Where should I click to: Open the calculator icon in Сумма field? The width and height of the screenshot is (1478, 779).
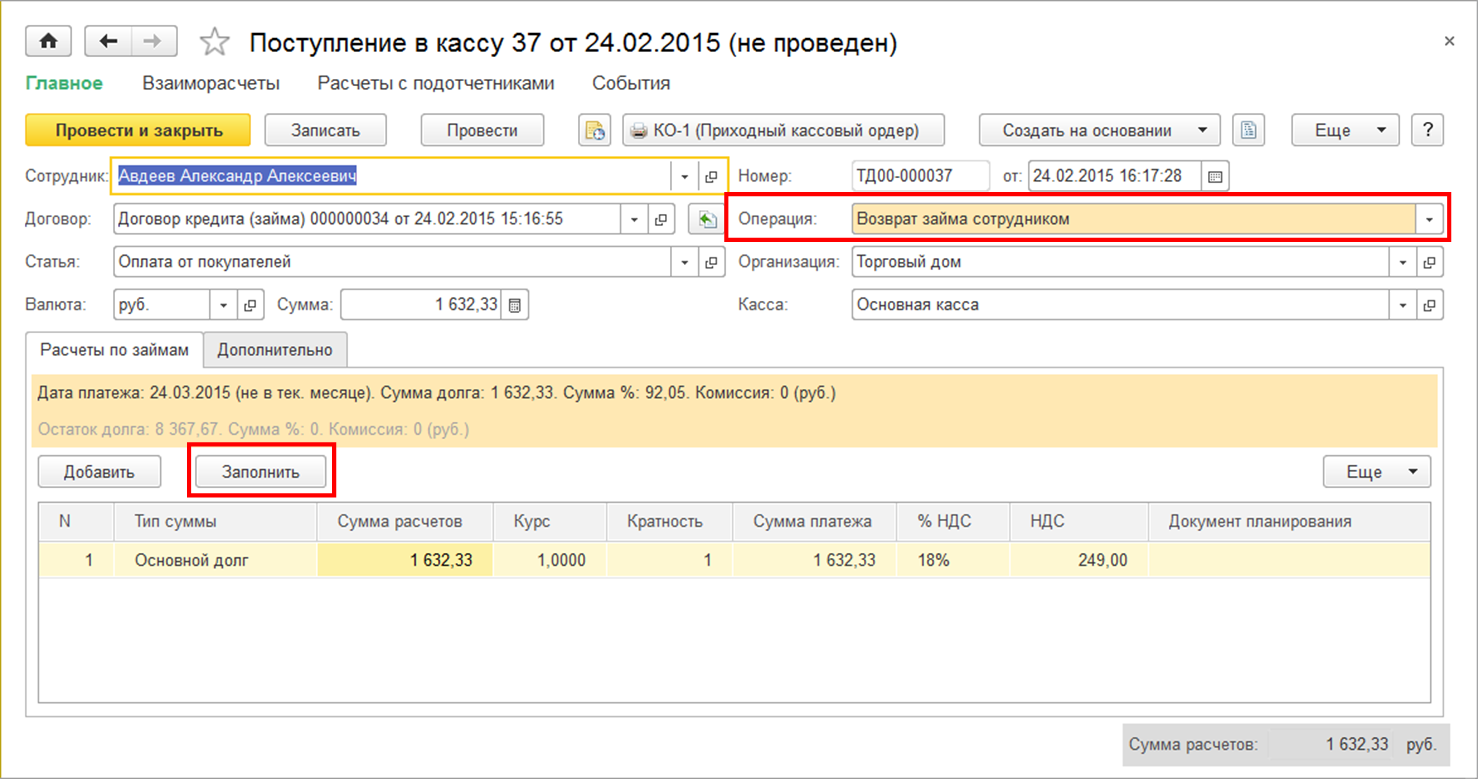click(x=515, y=305)
